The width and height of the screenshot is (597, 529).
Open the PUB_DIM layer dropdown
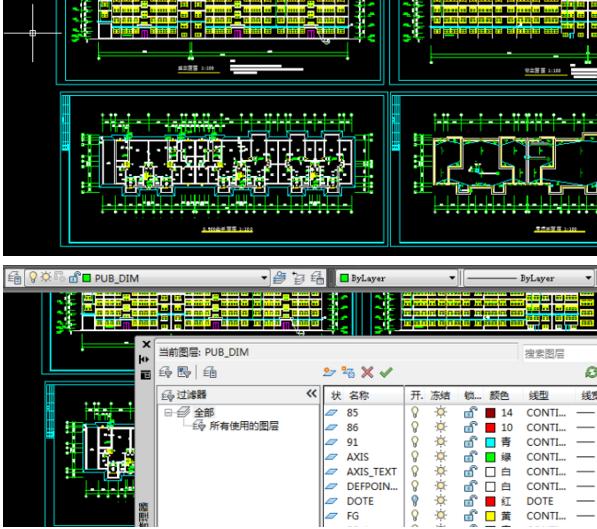click(x=264, y=278)
